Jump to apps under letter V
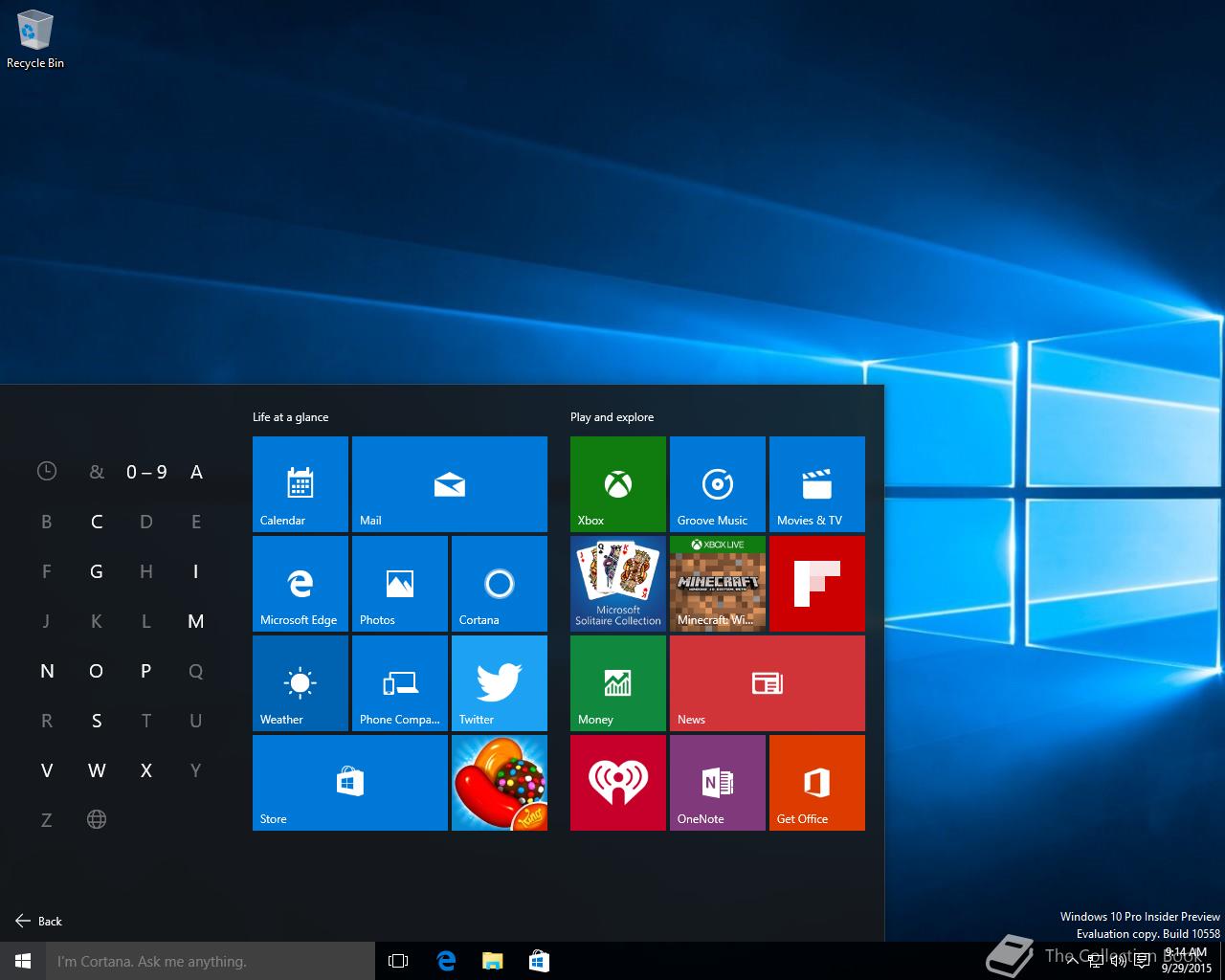Image resolution: width=1225 pixels, height=980 pixels. point(47,770)
